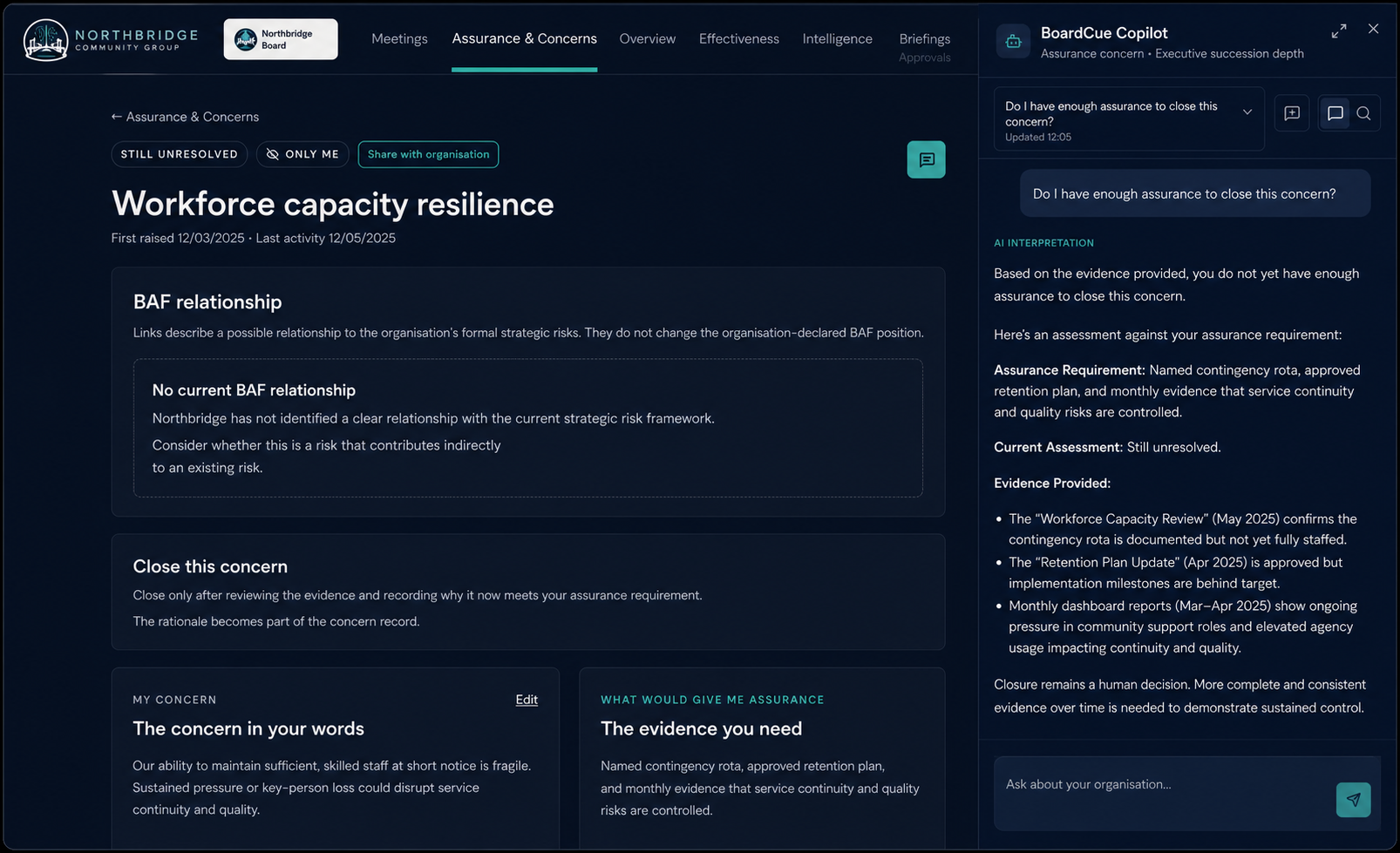
Task: Open the Briefings Approvals tab
Action: [x=925, y=47]
